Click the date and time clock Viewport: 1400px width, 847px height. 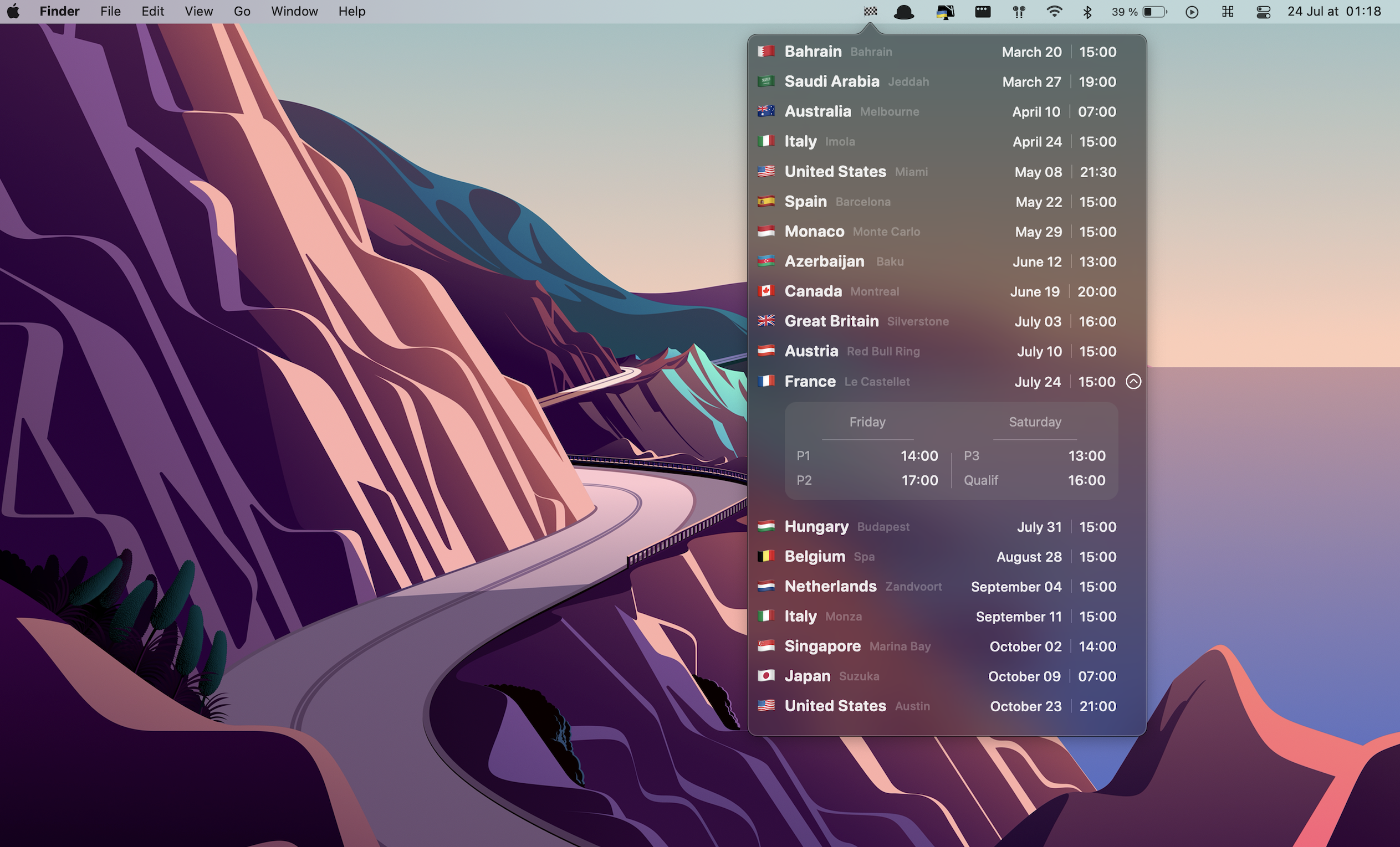coord(1333,12)
